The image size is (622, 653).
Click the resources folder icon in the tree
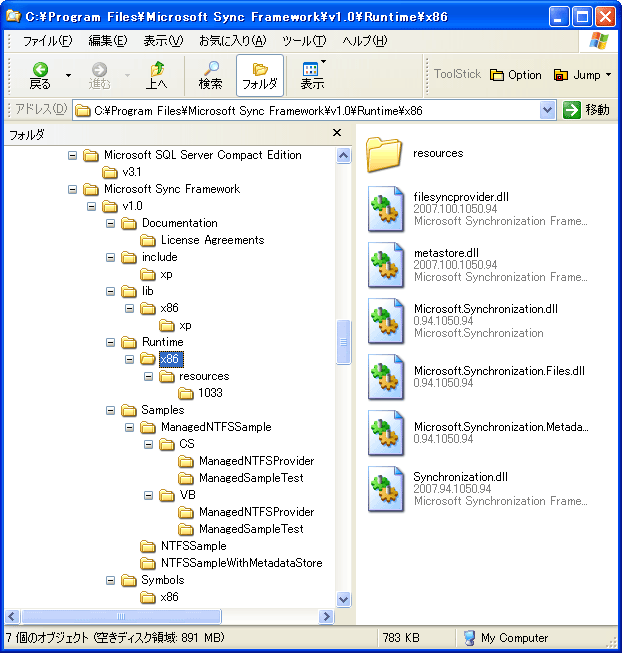(167, 376)
